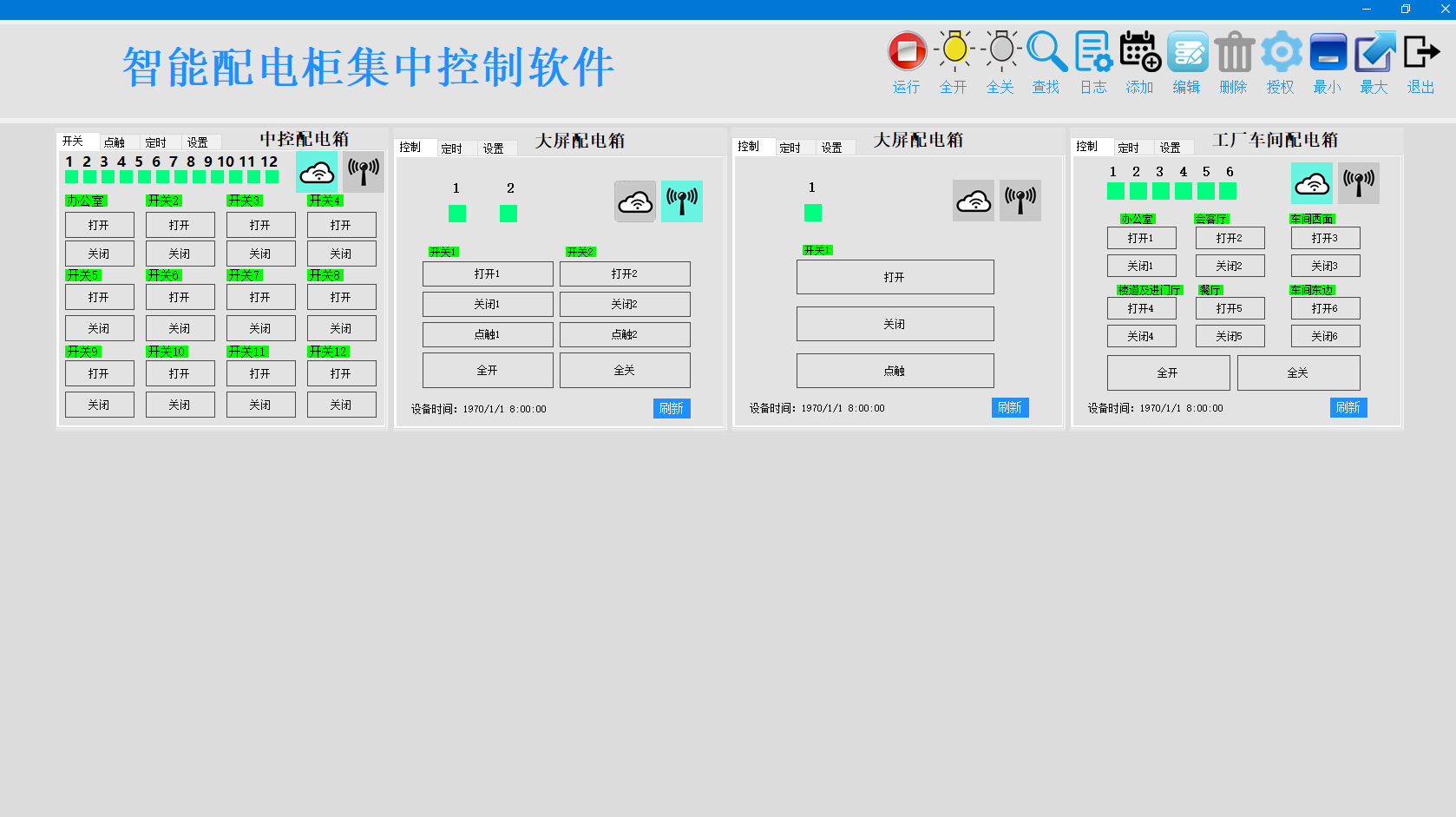The image size is (1456, 817).
Task: Toggle cloud icon in first 大屏配电箱 panel
Action: click(x=635, y=201)
